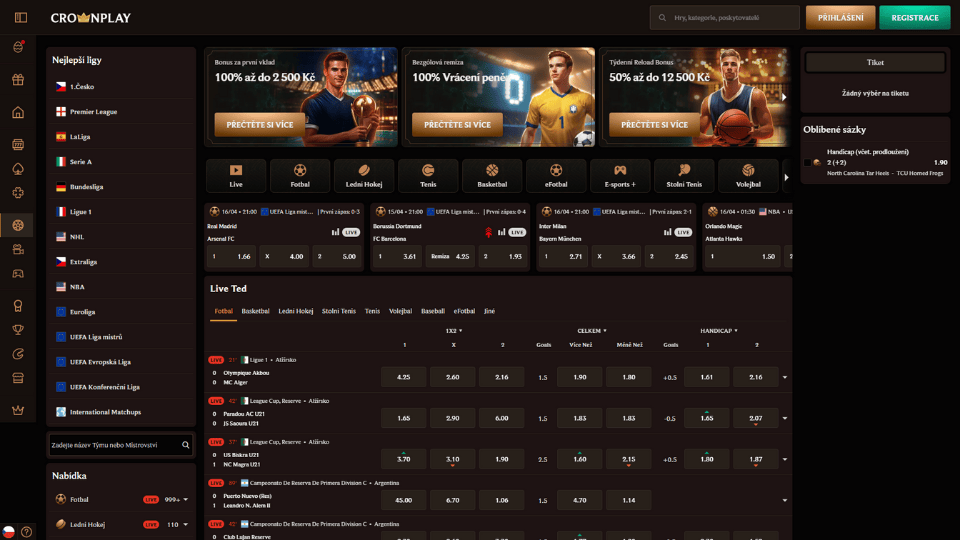Select the Volejbal sport category

coord(748,175)
